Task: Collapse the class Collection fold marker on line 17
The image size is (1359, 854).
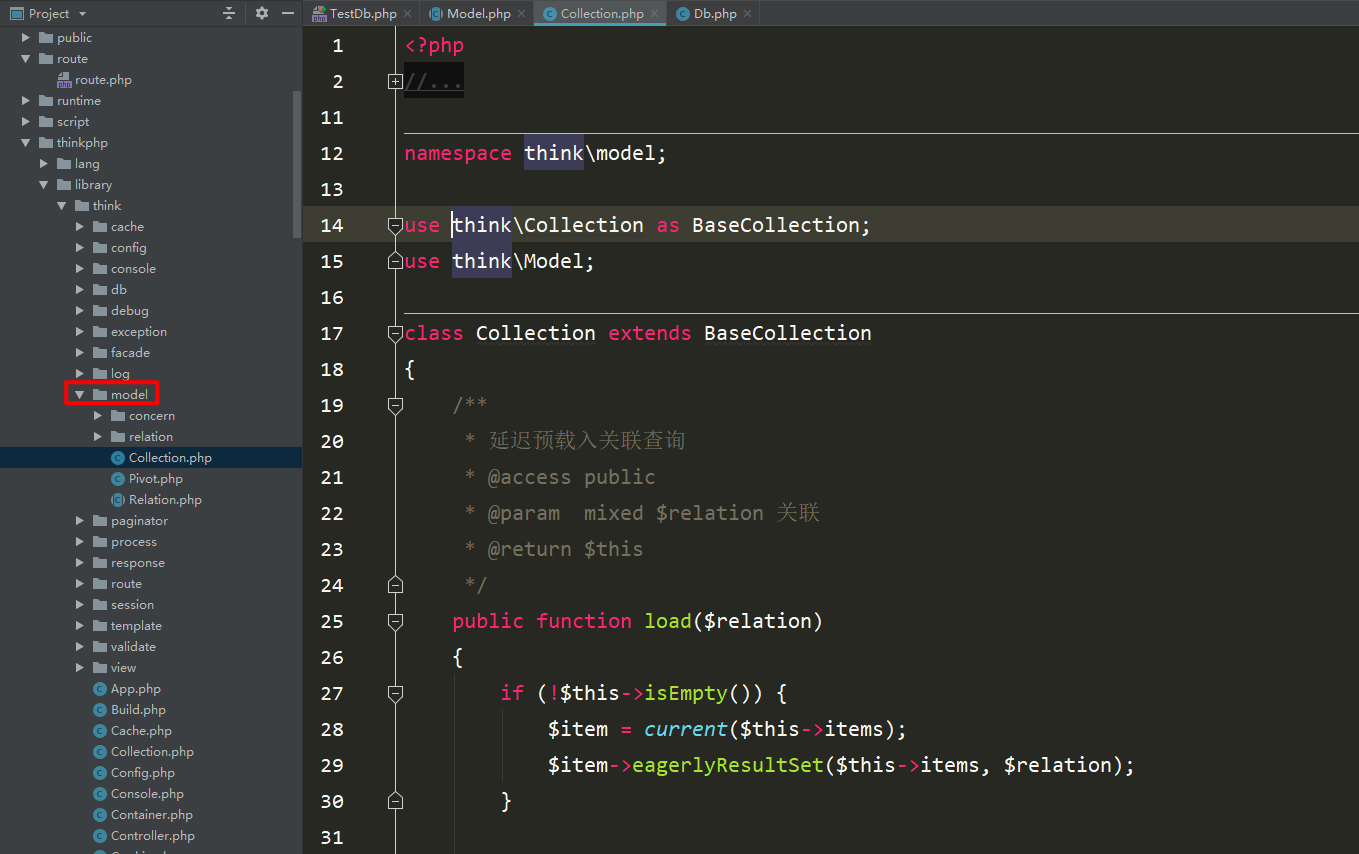Action: pyautogui.click(x=395, y=334)
